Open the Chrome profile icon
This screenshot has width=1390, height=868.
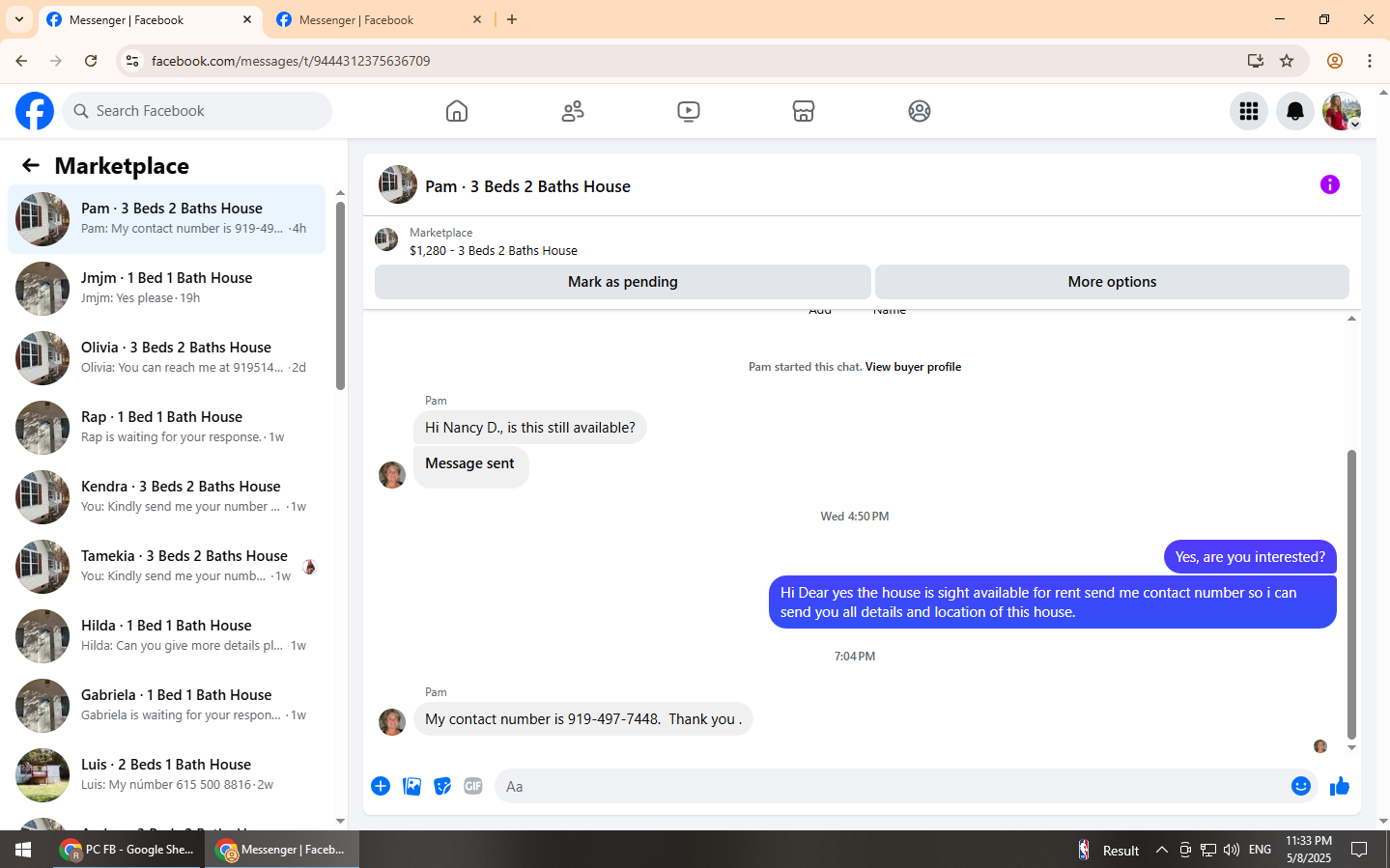pos(1335,61)
